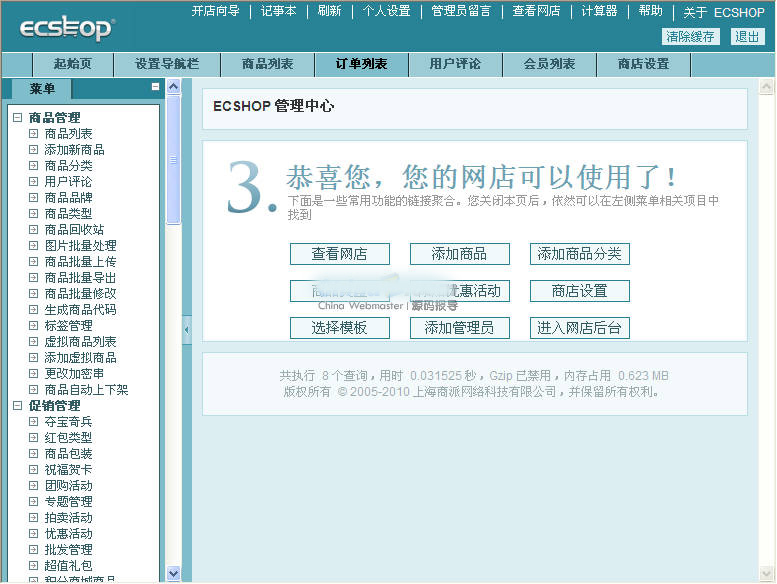The image size is (777, 584).
Task: Open the 会员列表 tab
Action: pos(549,64)
